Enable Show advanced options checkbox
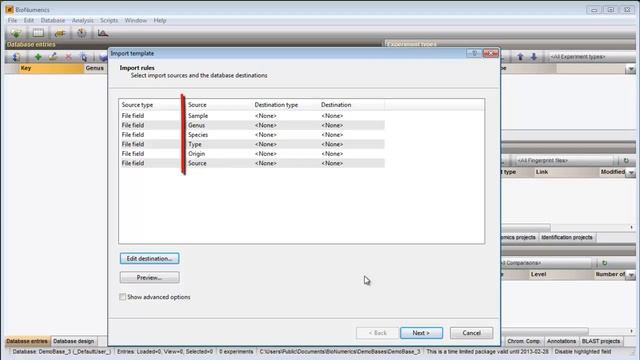Screen dimensions: 640x360 [x=122, y=297]
